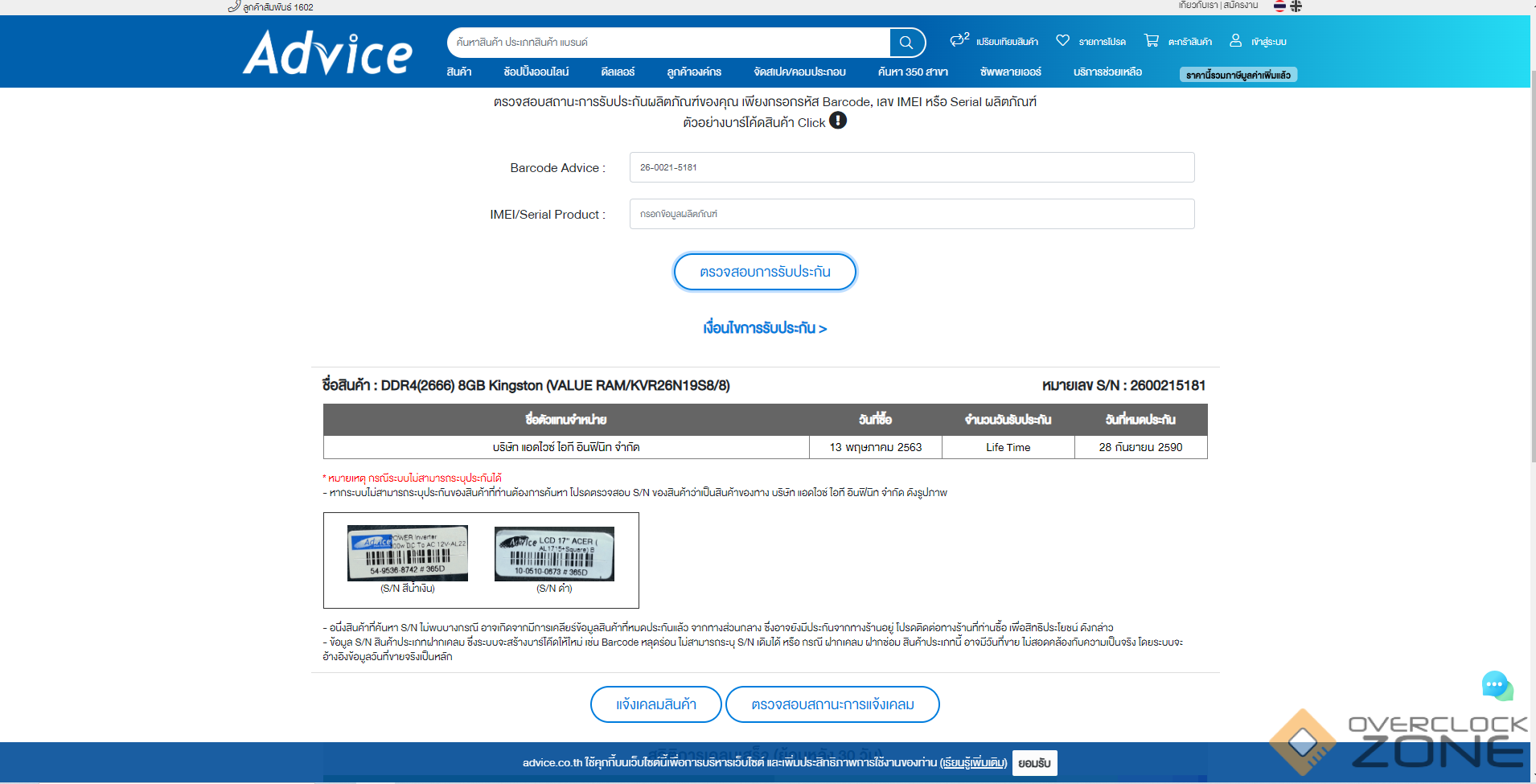1536x784 pixels.
Task: Click the user login icon
Action: pos(1235,40)
